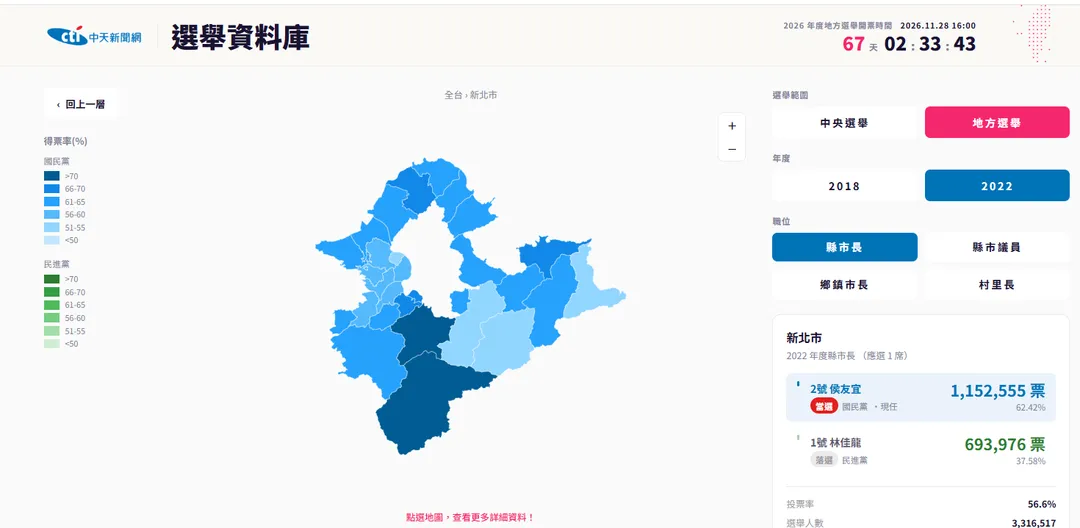Select 鄉鎮市長 position
Screen dimensions: 1080x528
point(844,284)
